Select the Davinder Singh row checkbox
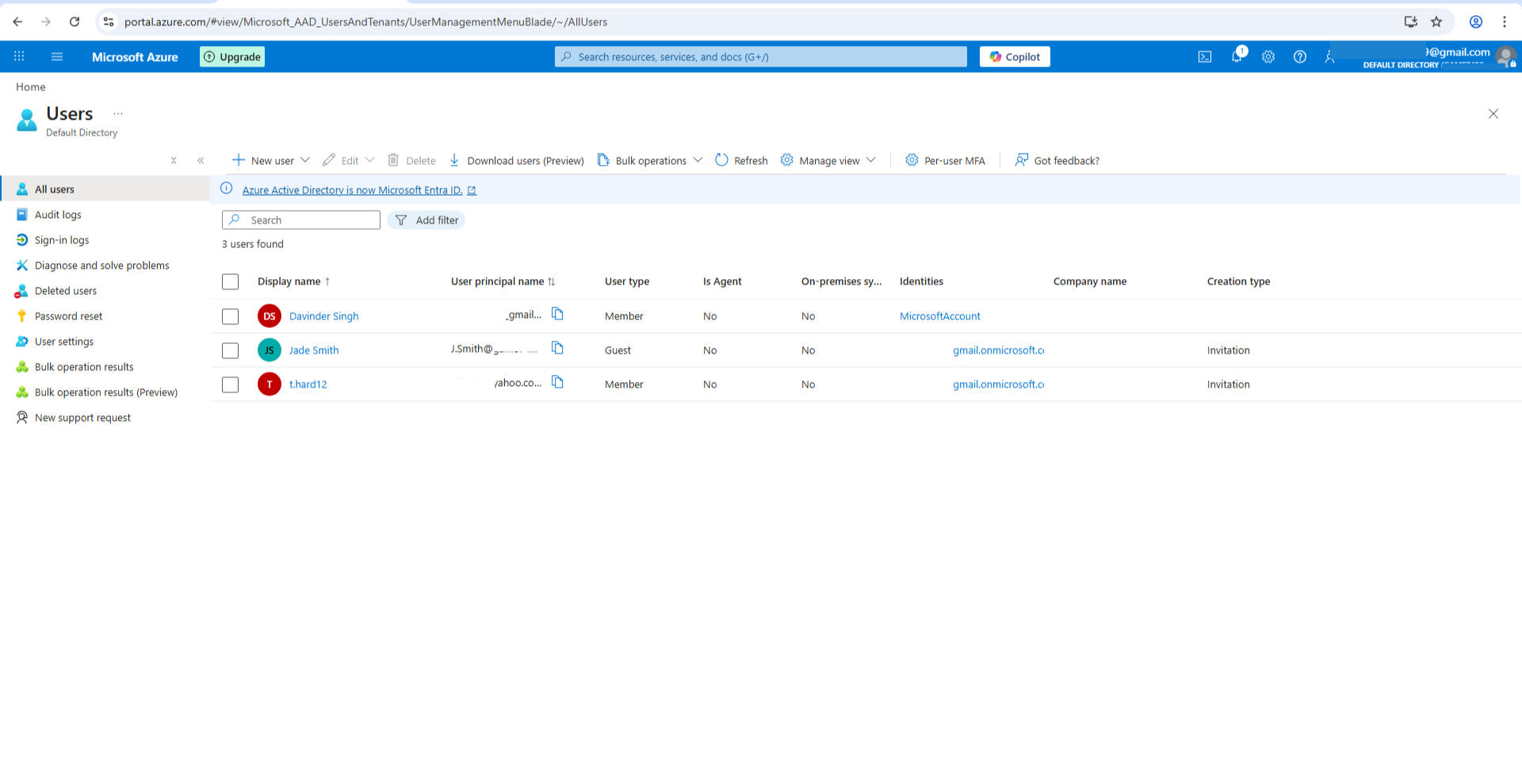 tap(231, 316)
